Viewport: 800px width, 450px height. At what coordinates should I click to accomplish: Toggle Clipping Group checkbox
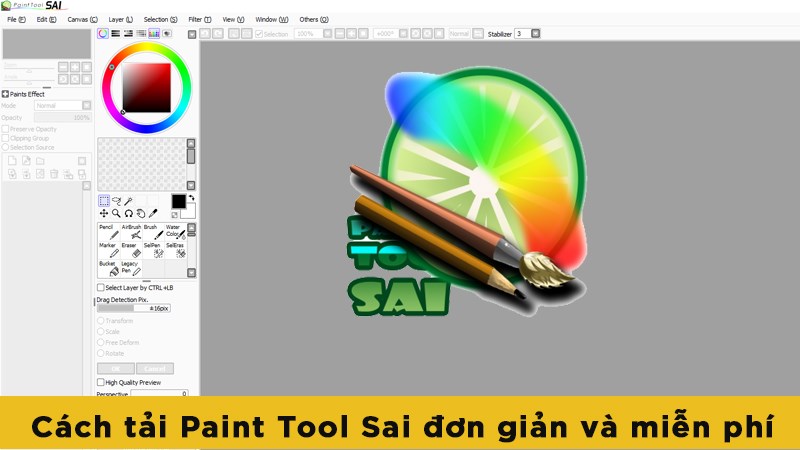[x=5, y=138]
